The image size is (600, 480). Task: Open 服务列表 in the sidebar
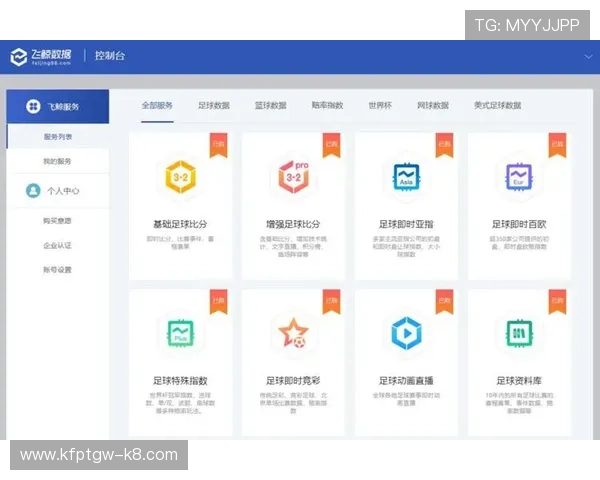click(x=58, y=137)
